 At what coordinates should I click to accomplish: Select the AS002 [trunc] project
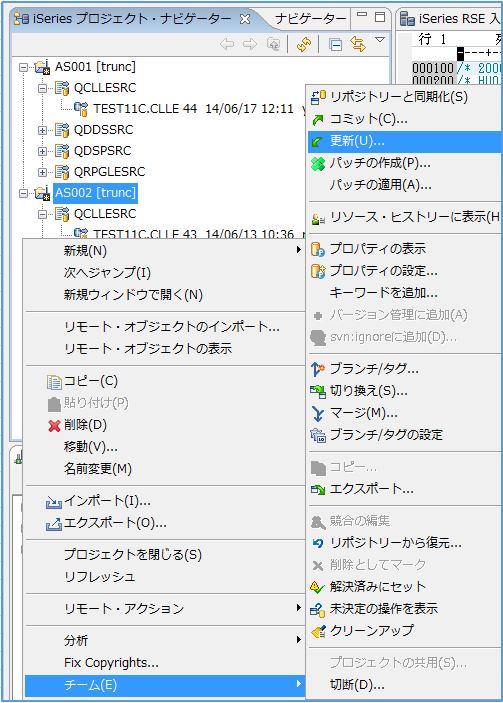click(x=95, y=193)
